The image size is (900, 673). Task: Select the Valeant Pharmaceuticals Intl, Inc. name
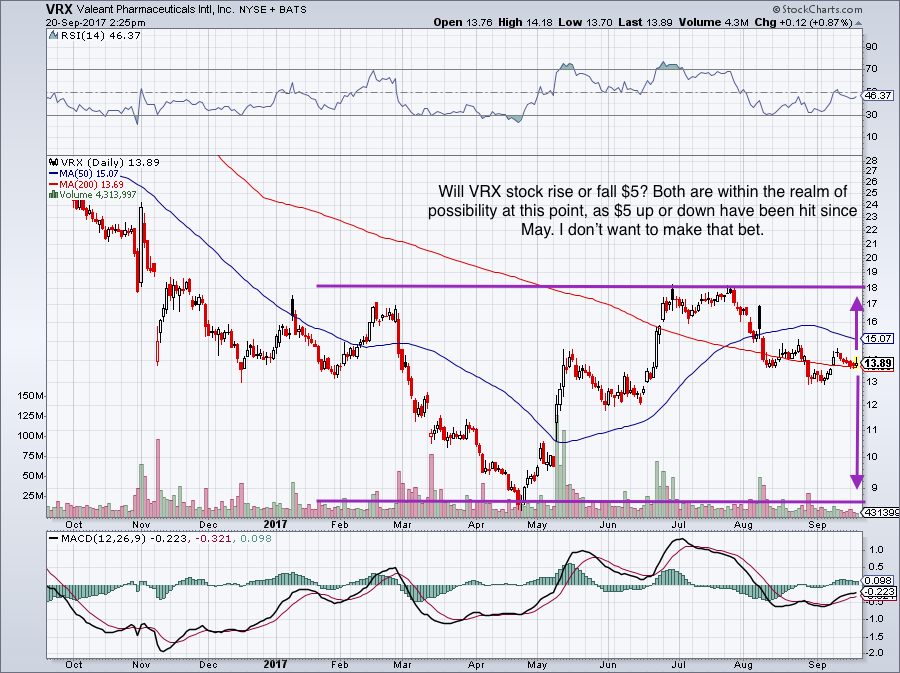point(153,10)
